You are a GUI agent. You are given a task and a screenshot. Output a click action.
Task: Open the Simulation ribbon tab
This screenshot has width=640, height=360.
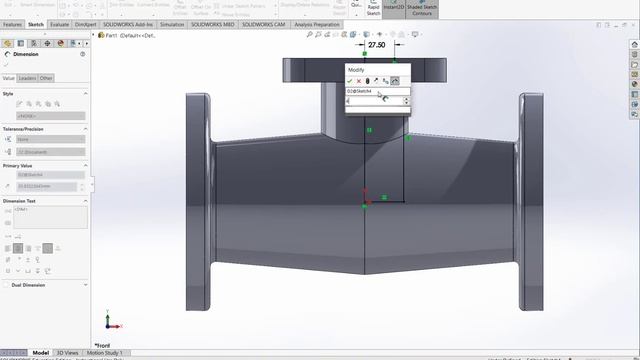[x=172, y=24]
